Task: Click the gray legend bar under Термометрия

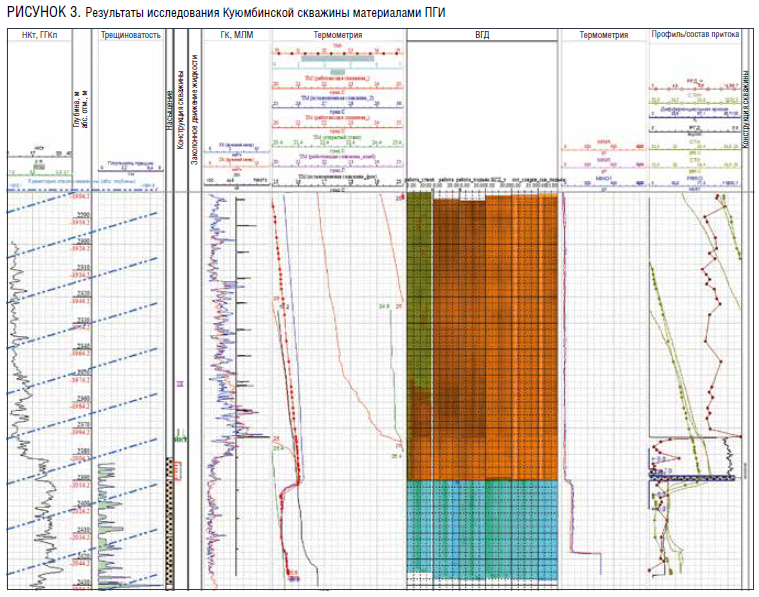Action: (x=338, y=58)
